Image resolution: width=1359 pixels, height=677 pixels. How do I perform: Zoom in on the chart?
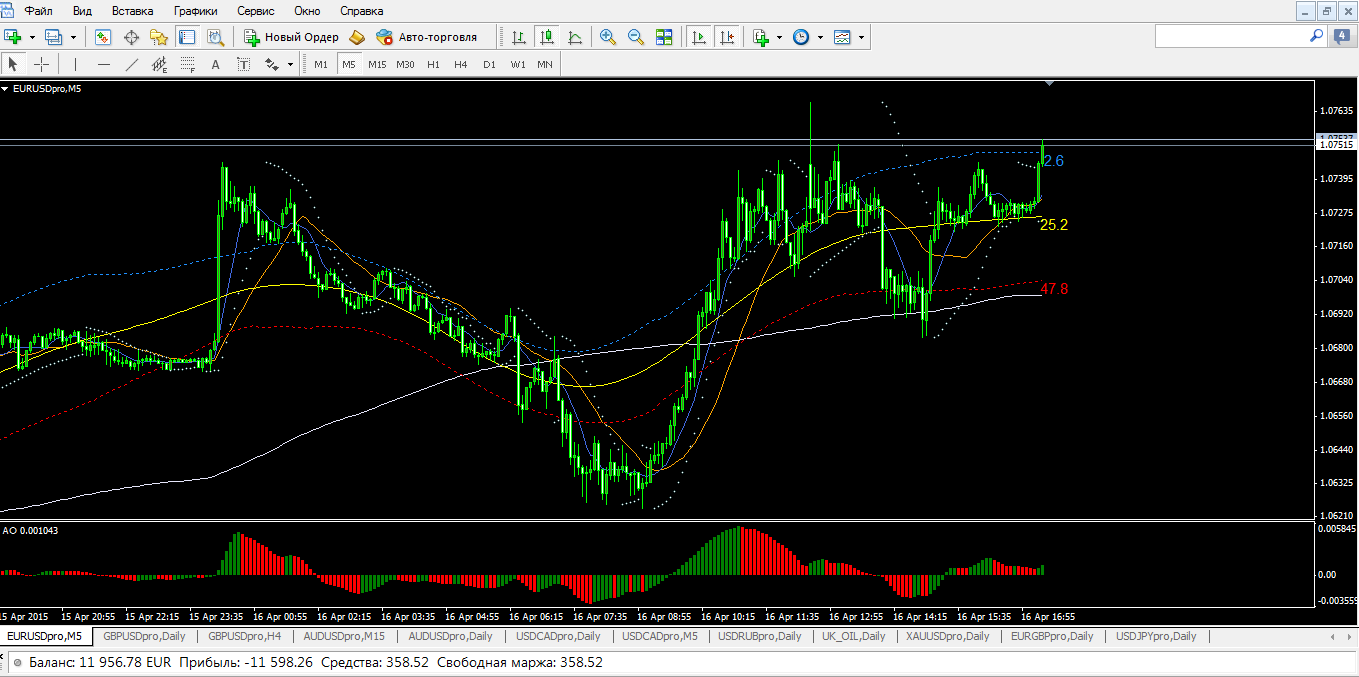[607, 37]
